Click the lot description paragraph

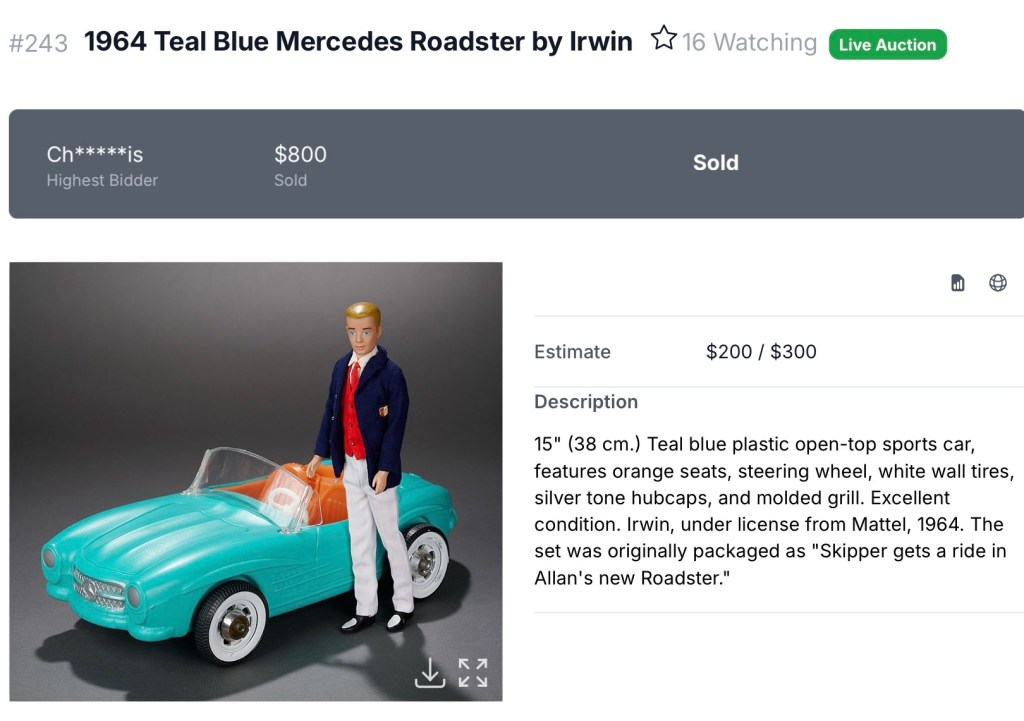[x=770, y=510]
